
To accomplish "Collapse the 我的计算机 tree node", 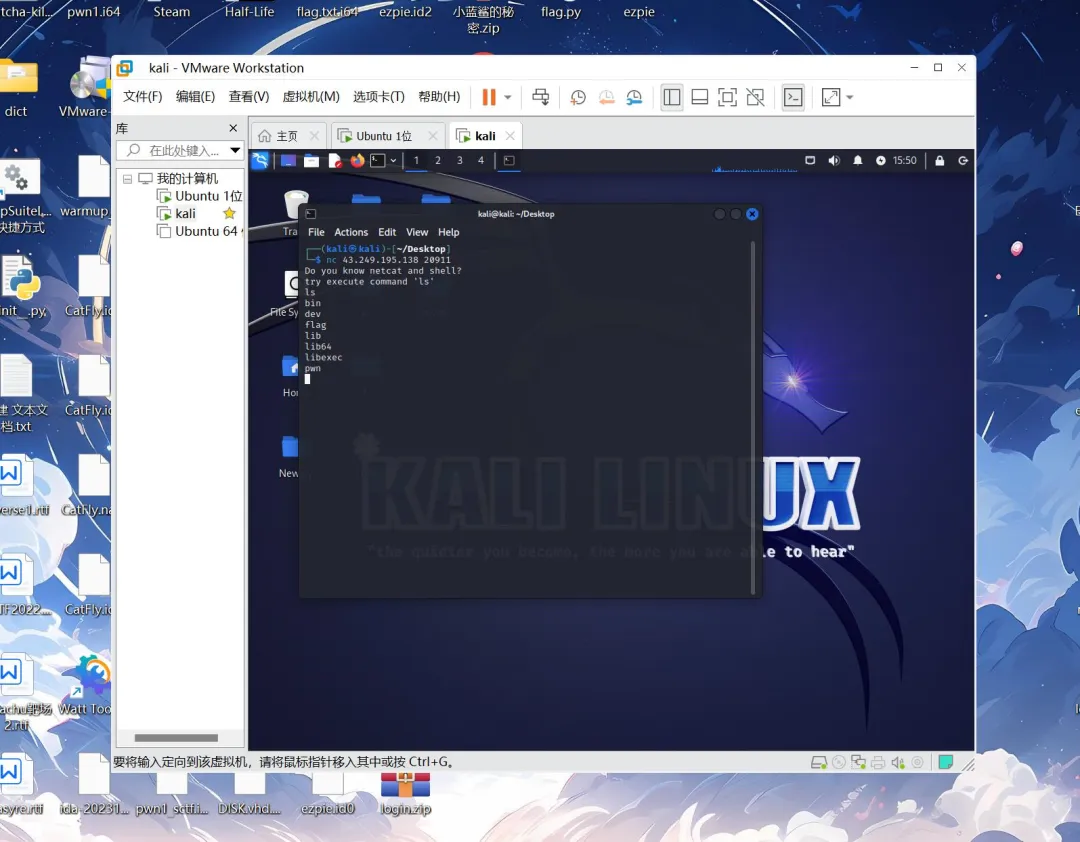I will 127,178.
